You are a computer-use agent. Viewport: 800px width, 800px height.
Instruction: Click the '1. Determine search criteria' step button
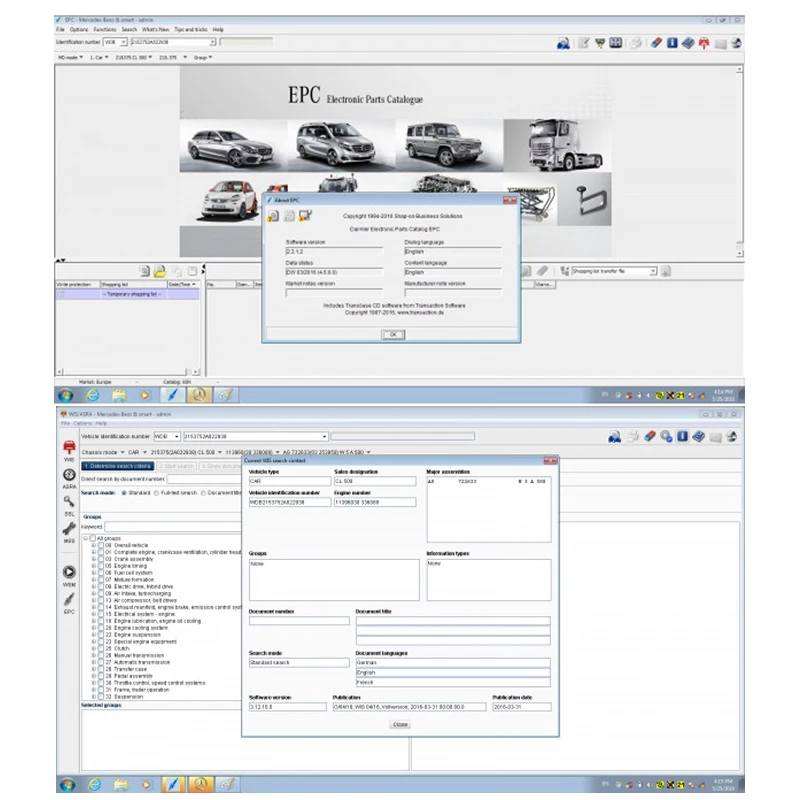(118, 466)
